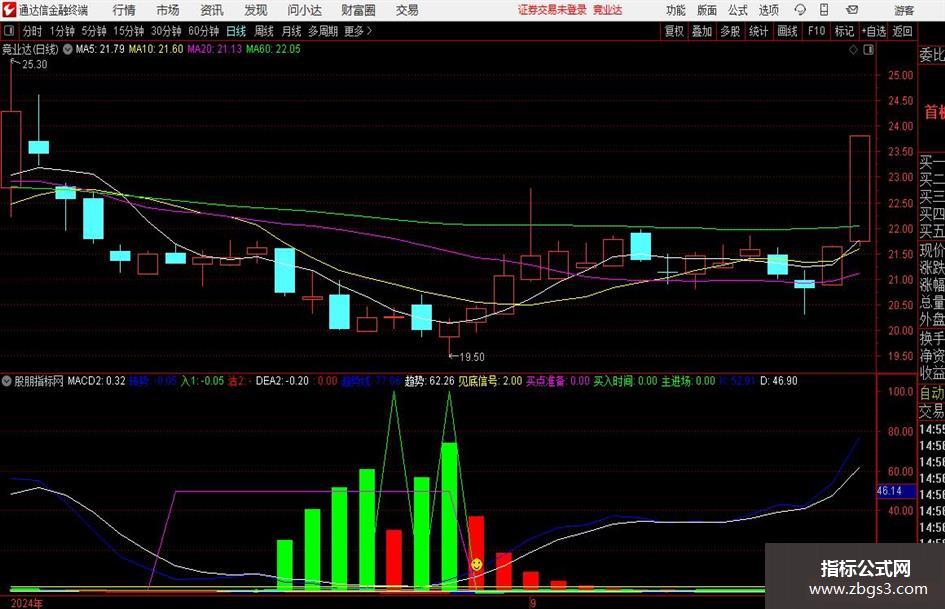The height and width of the screenshot is (609, 945).
Task: Expand the 更多 periods list
Action: point(358,31)
